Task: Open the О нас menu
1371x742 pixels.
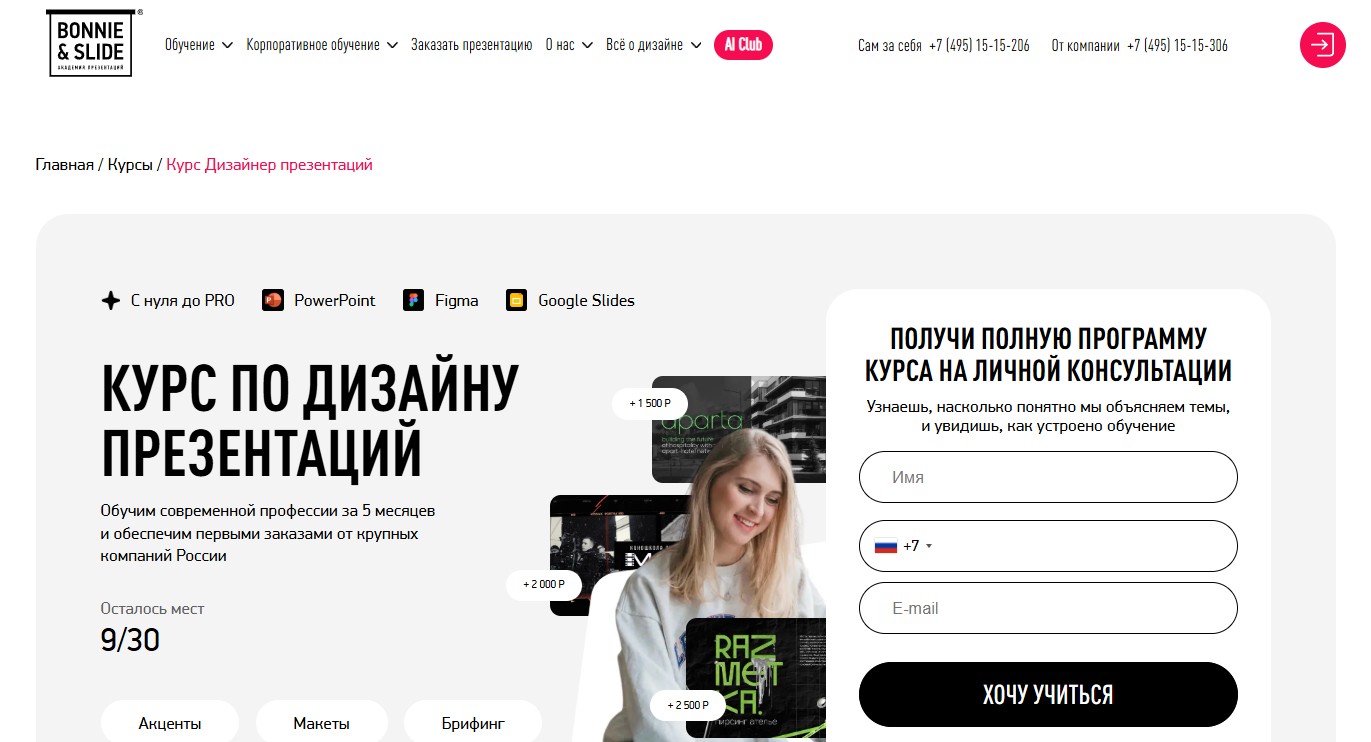Action: coord(569,45)
